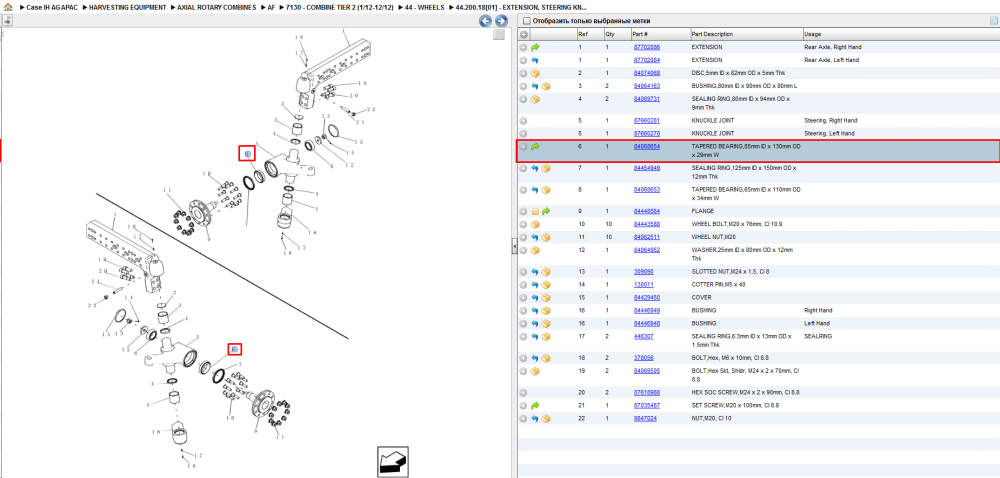The width and height of the screenshot is (1000, 478).
Task: Click green arrow icon for part 87702086
Action: [535, 47]
